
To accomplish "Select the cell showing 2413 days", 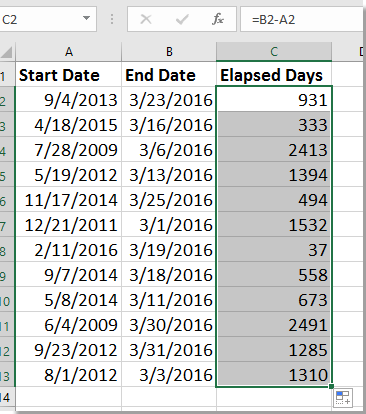I will (274, 150).
